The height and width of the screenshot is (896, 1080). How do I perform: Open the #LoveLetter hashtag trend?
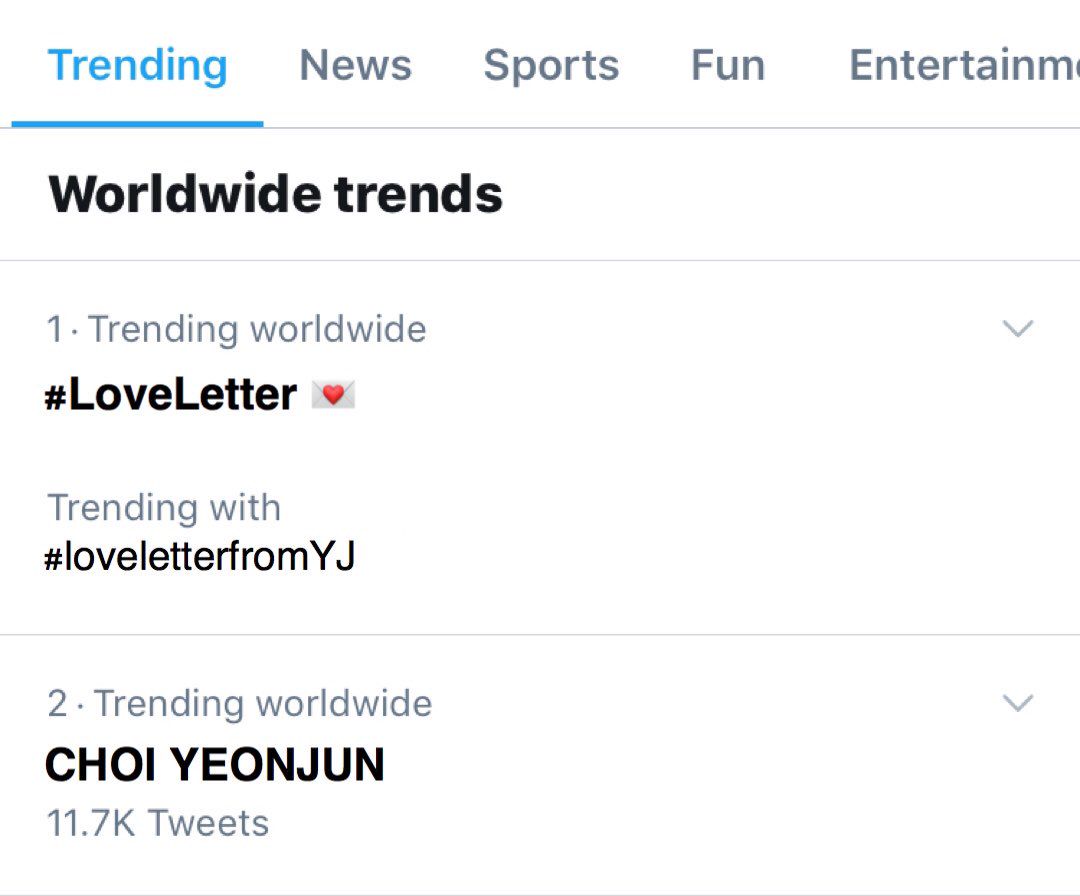(x=170, y=395)
